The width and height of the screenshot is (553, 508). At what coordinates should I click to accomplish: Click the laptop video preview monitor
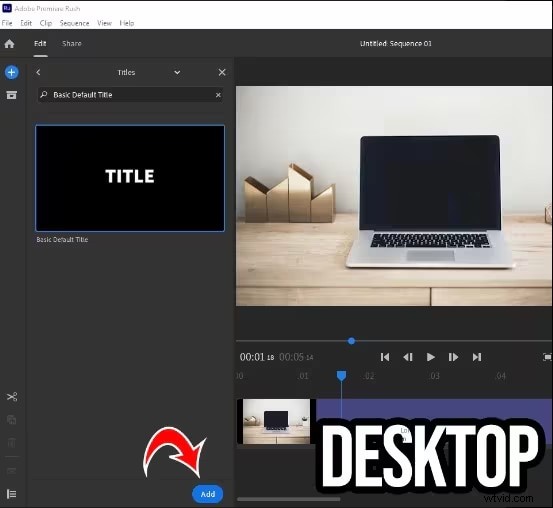[x=394, y=196]
